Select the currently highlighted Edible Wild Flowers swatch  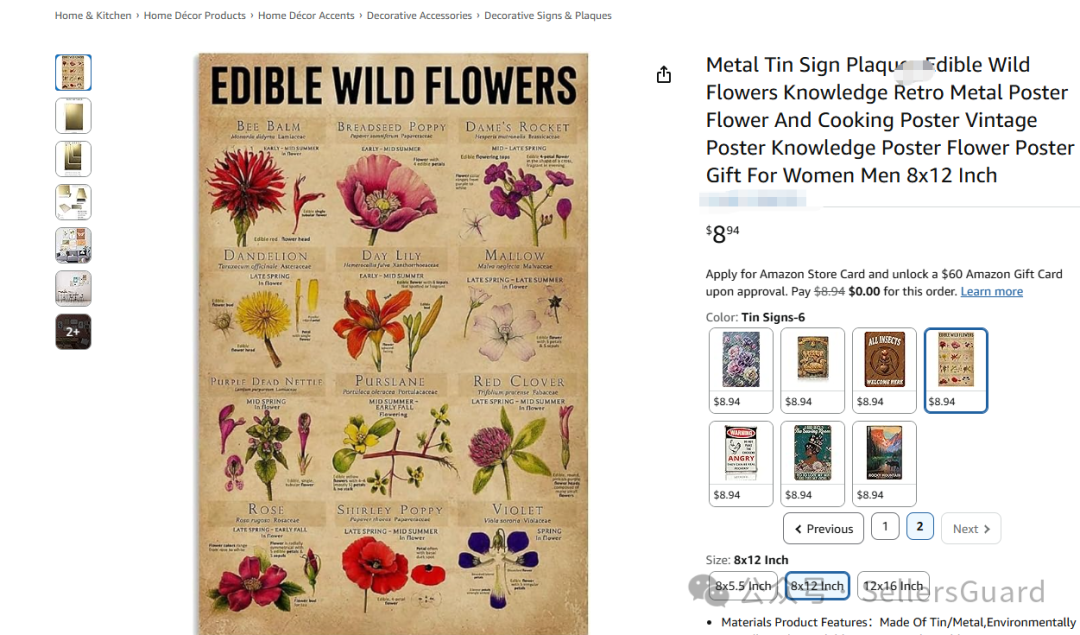pyautogui.click(x=956, y=369)
